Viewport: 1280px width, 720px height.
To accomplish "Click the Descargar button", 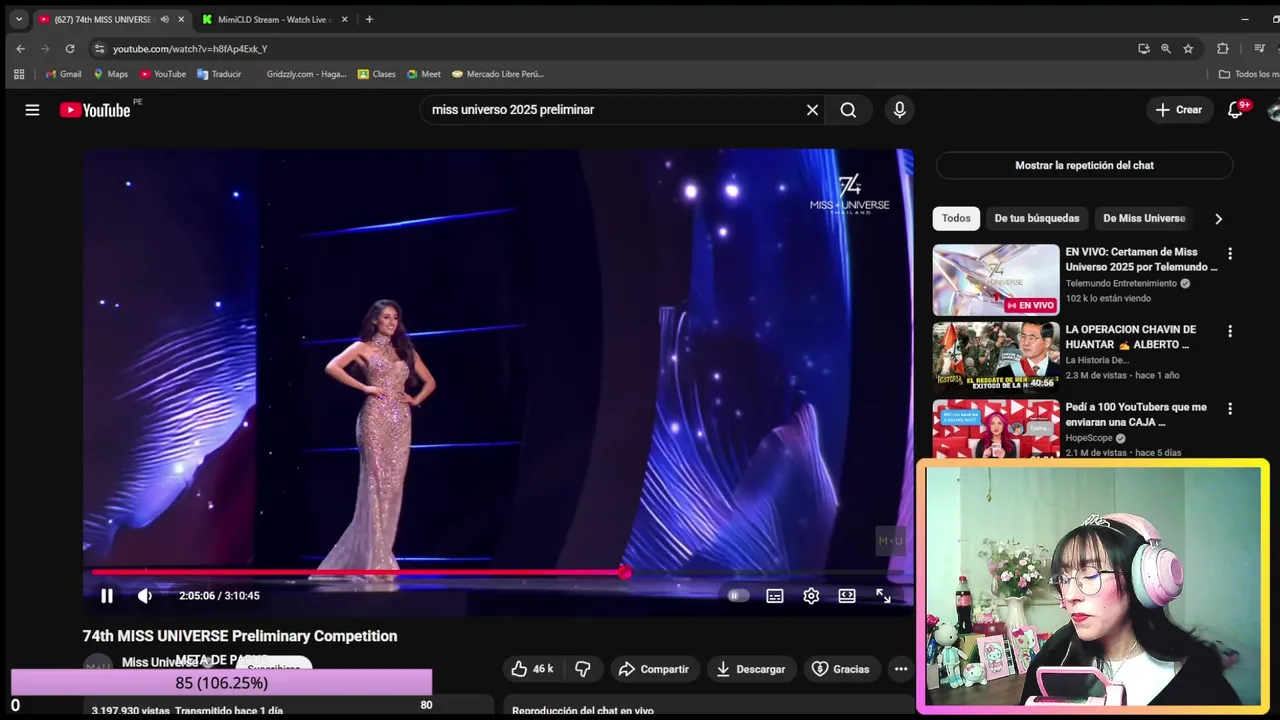I will click(x=750, y=669).
